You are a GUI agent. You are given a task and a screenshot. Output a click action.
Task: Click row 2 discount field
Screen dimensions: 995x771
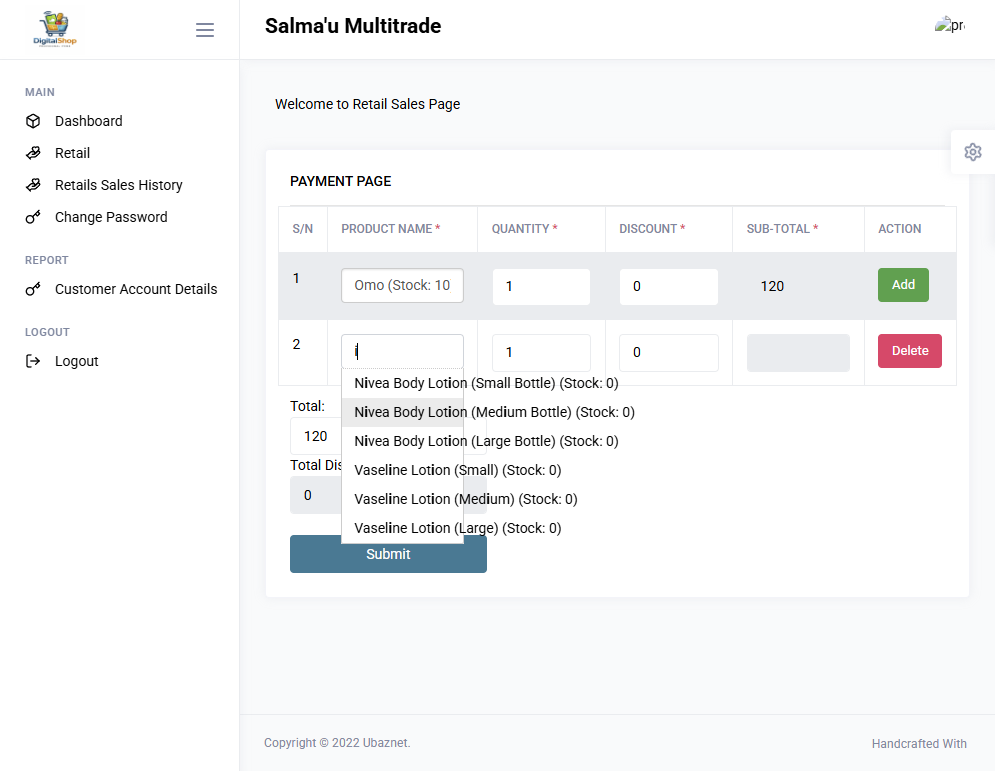pos(669,353)
